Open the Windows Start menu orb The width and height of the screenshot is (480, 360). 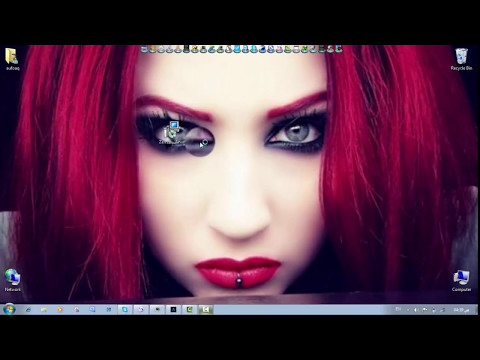tap(9, 309)
